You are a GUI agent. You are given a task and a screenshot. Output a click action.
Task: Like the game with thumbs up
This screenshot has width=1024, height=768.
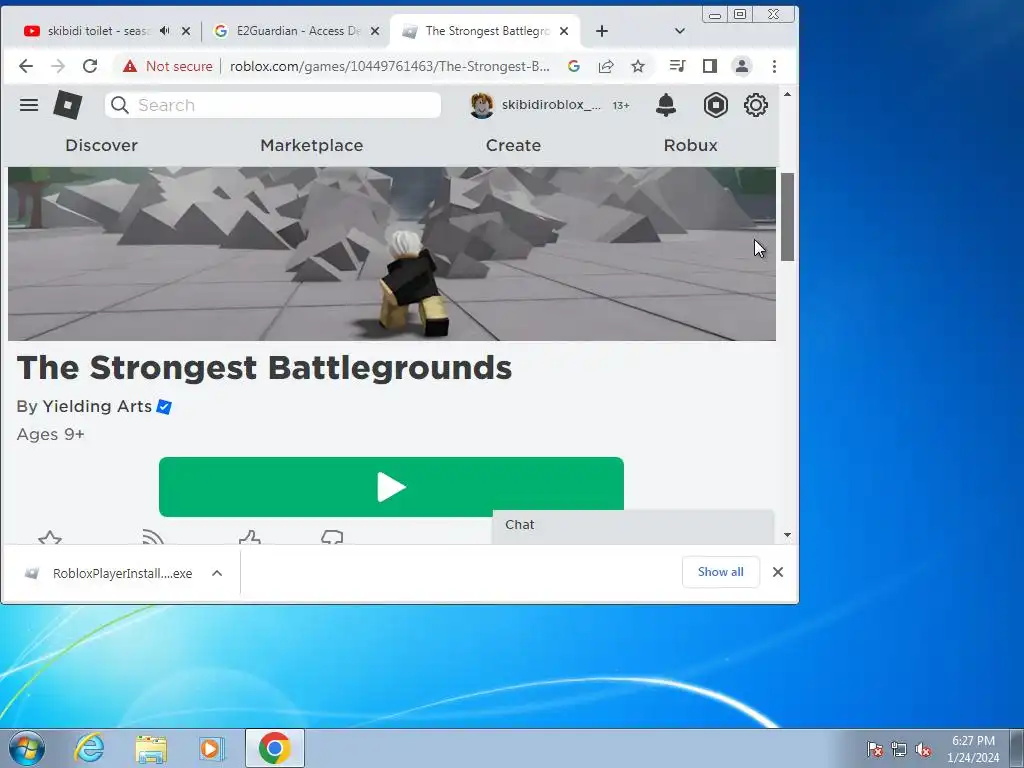(249, 538)
